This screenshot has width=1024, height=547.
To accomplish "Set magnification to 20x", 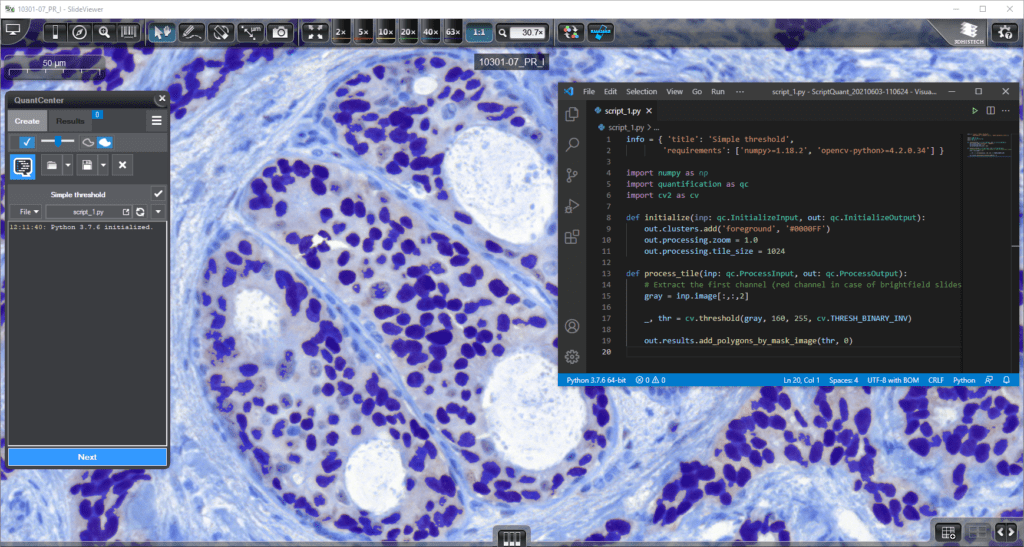I will (408, 32).
